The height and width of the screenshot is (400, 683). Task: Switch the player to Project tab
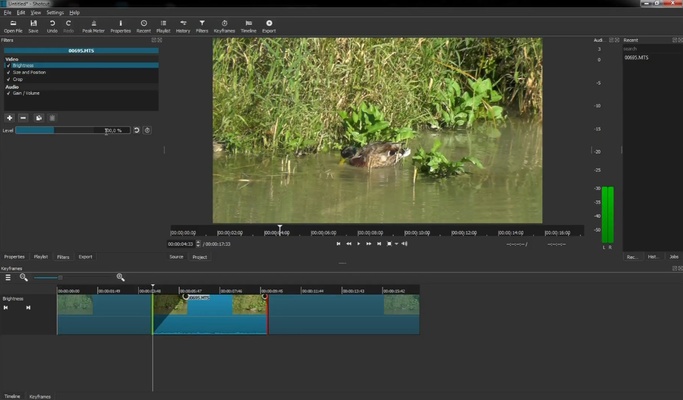[x=200, y=257]
